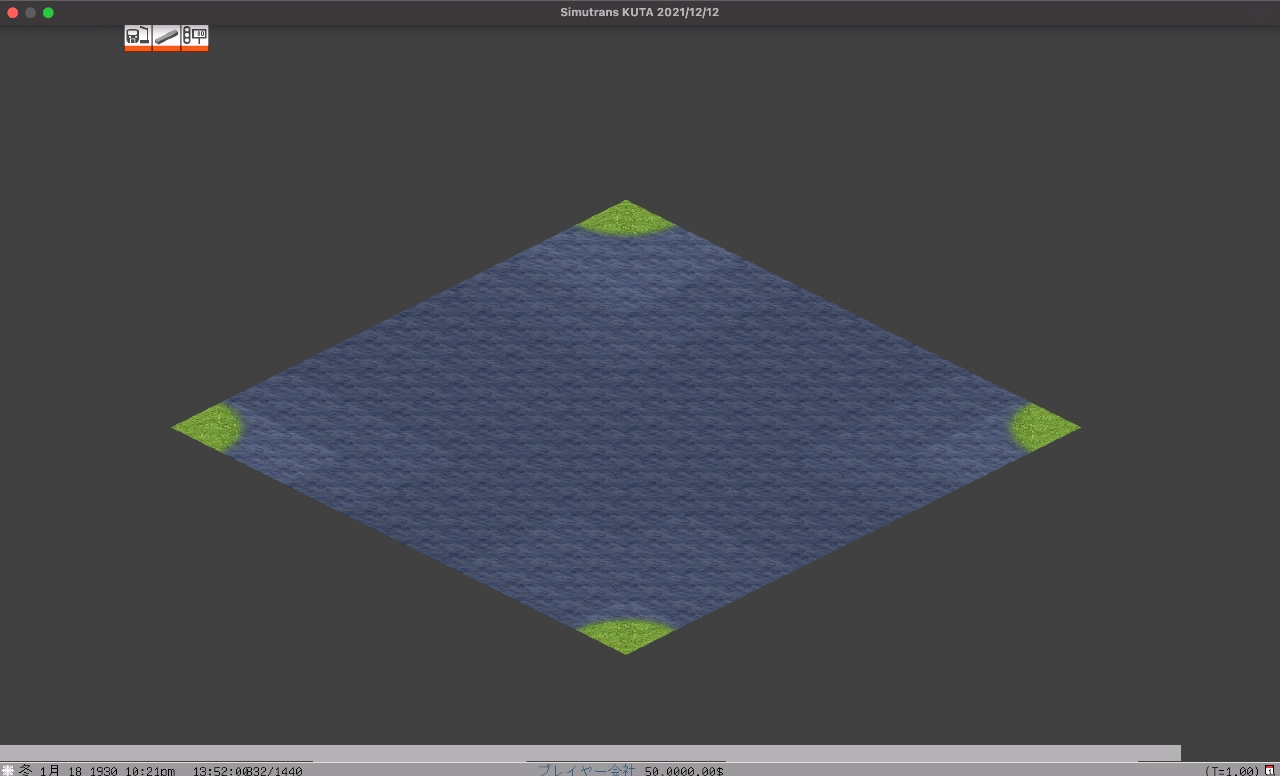Open the signals and speed sign tools
1280x776 pixels.
pos(195,37)
